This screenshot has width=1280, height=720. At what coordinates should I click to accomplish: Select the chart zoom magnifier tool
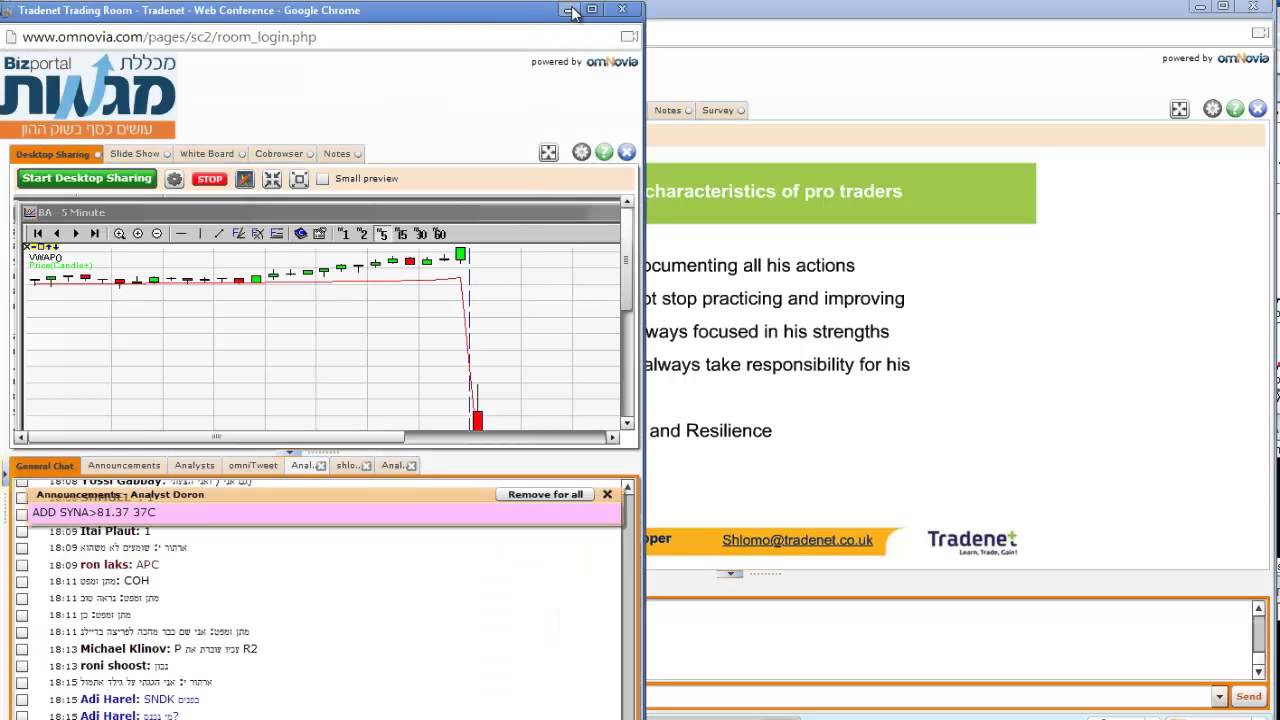(x=119, y=234)
